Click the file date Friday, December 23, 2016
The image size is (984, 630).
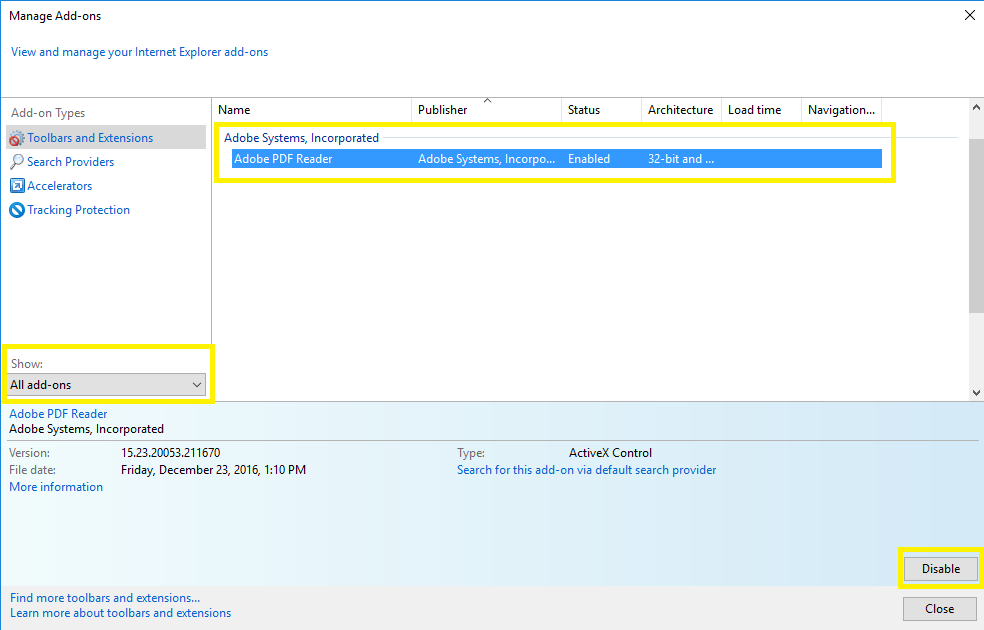(213, 469)
